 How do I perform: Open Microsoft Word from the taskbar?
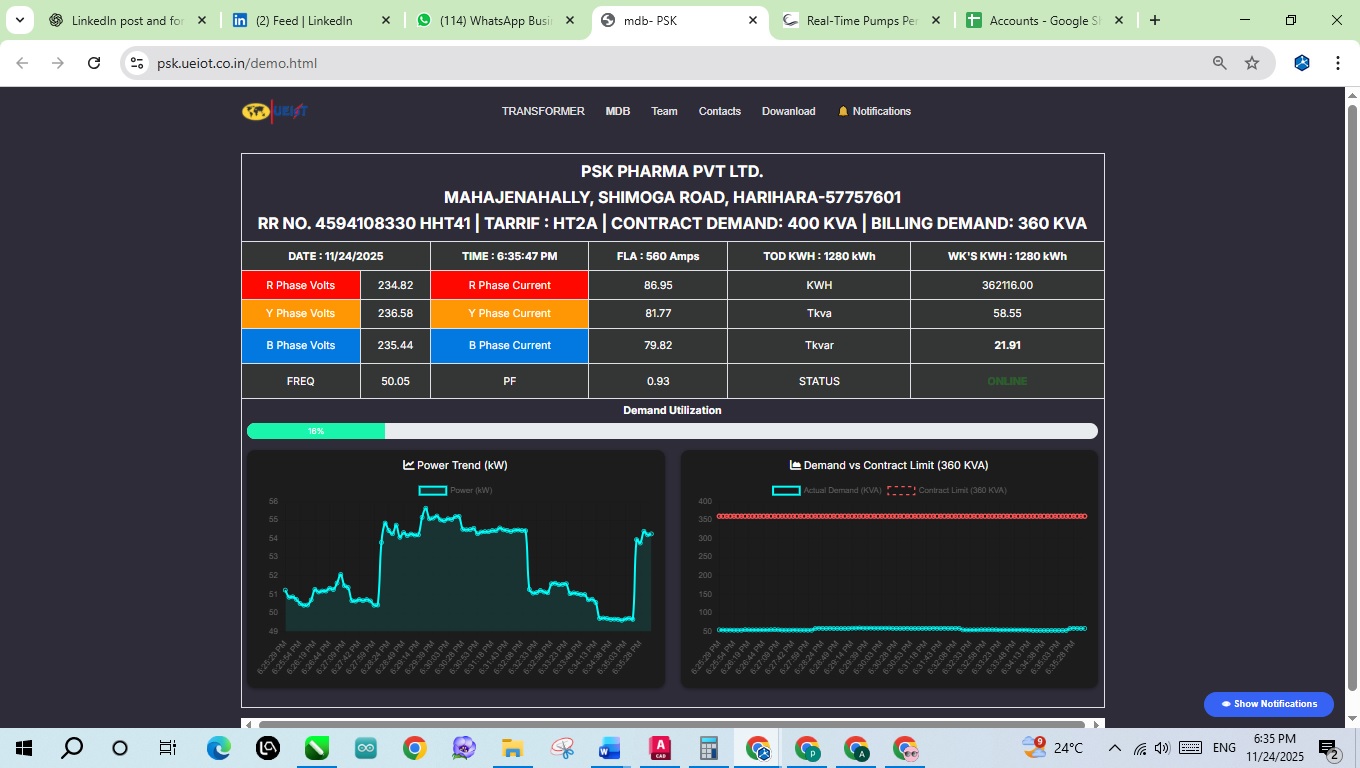(x=610, y=747)
